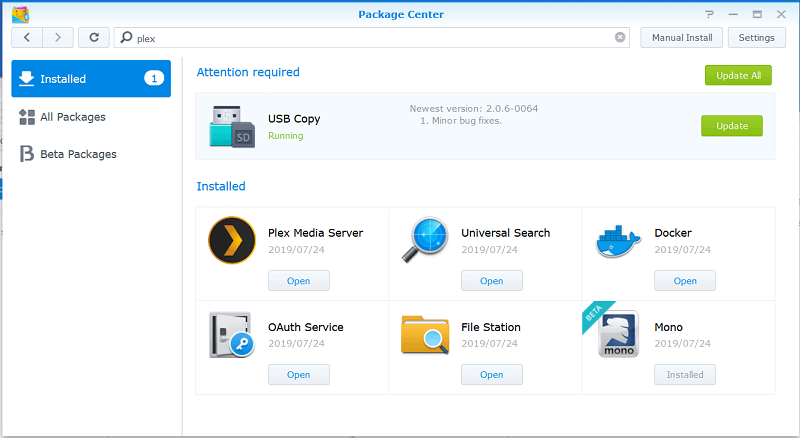Image resolution: width=800 pixels, height=438 pixels.
Task: Update the USB Copy package
Action: coord(732,126)
